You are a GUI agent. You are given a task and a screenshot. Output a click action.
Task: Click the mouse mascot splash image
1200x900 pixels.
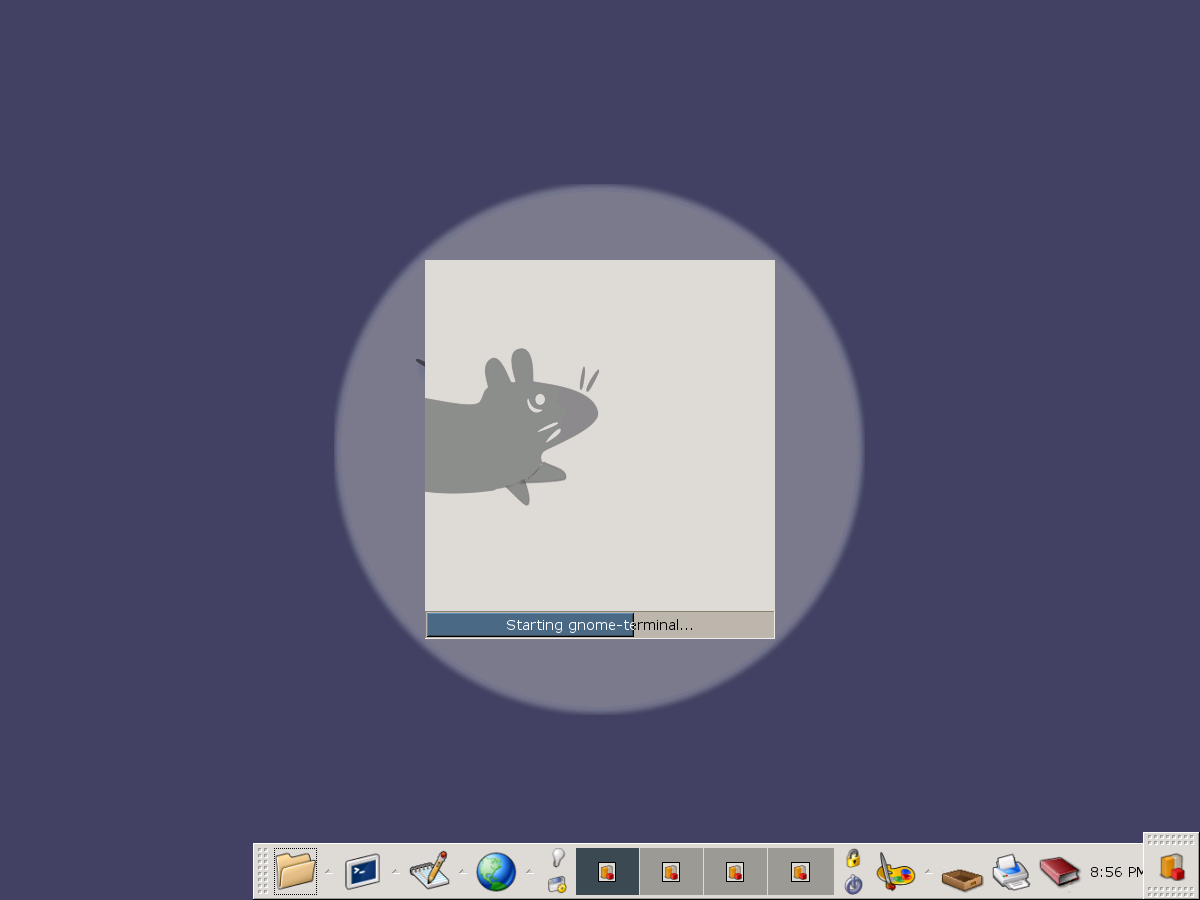(600, 435)
